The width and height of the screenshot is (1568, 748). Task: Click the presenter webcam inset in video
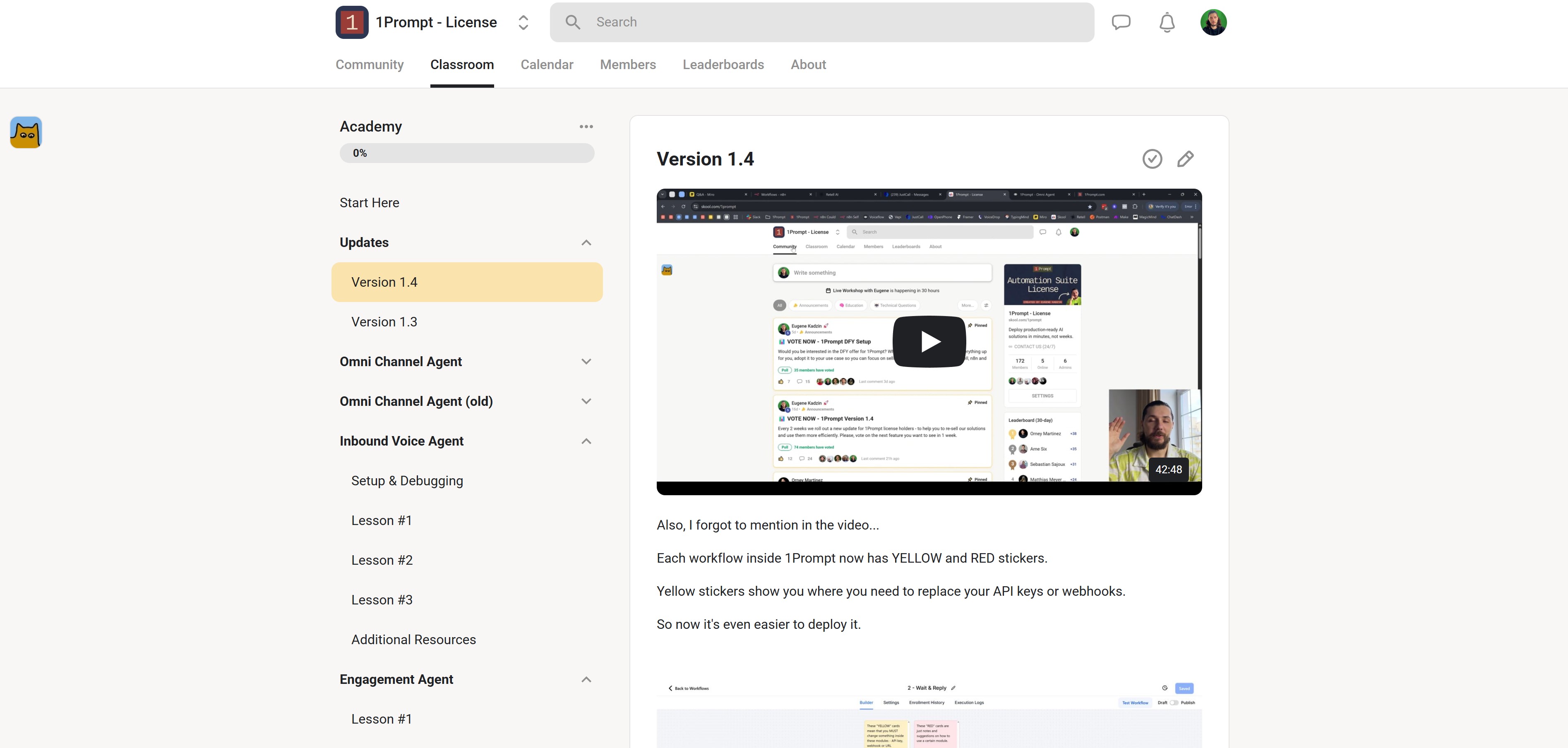pos(1154,435)
